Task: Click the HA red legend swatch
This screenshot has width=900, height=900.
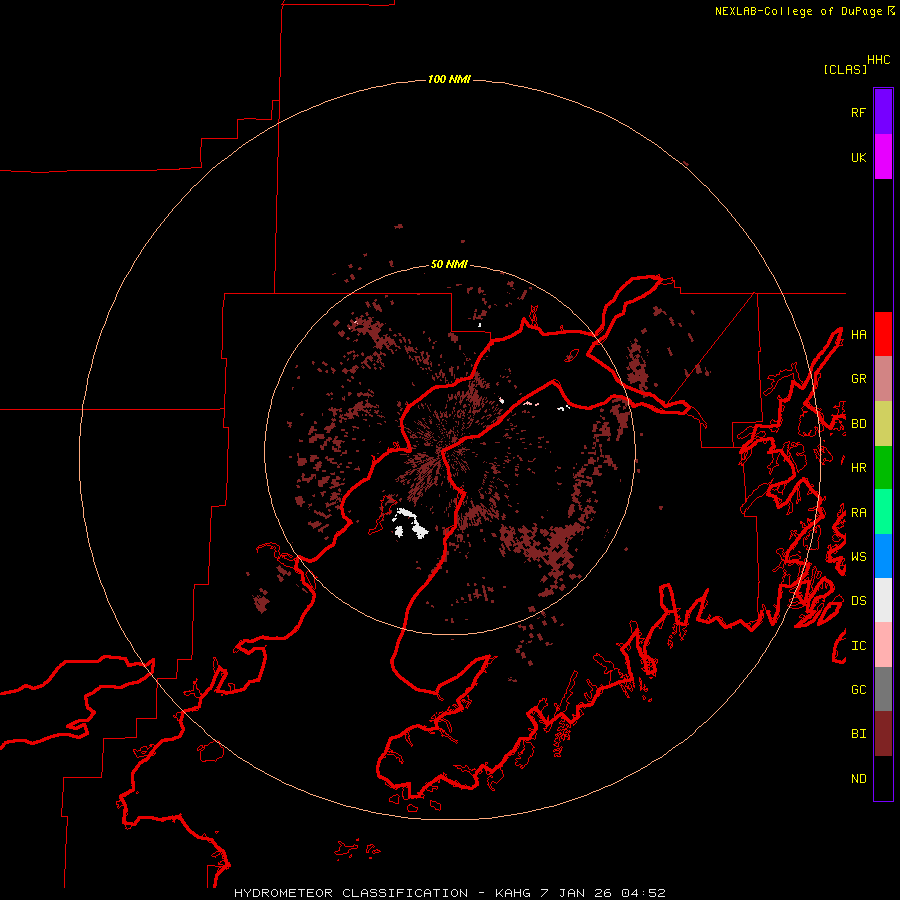Action: (x=883, y=334)
